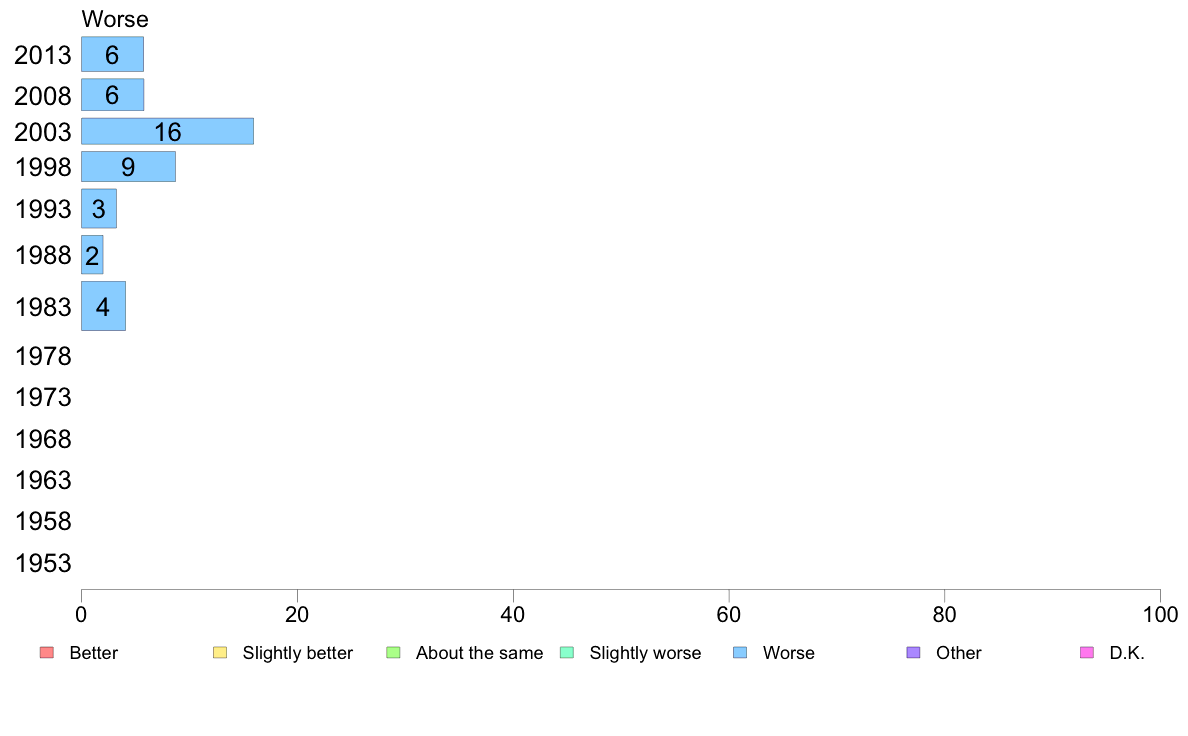
Task: Click the green About the same swatch
Action: point(393,653)
